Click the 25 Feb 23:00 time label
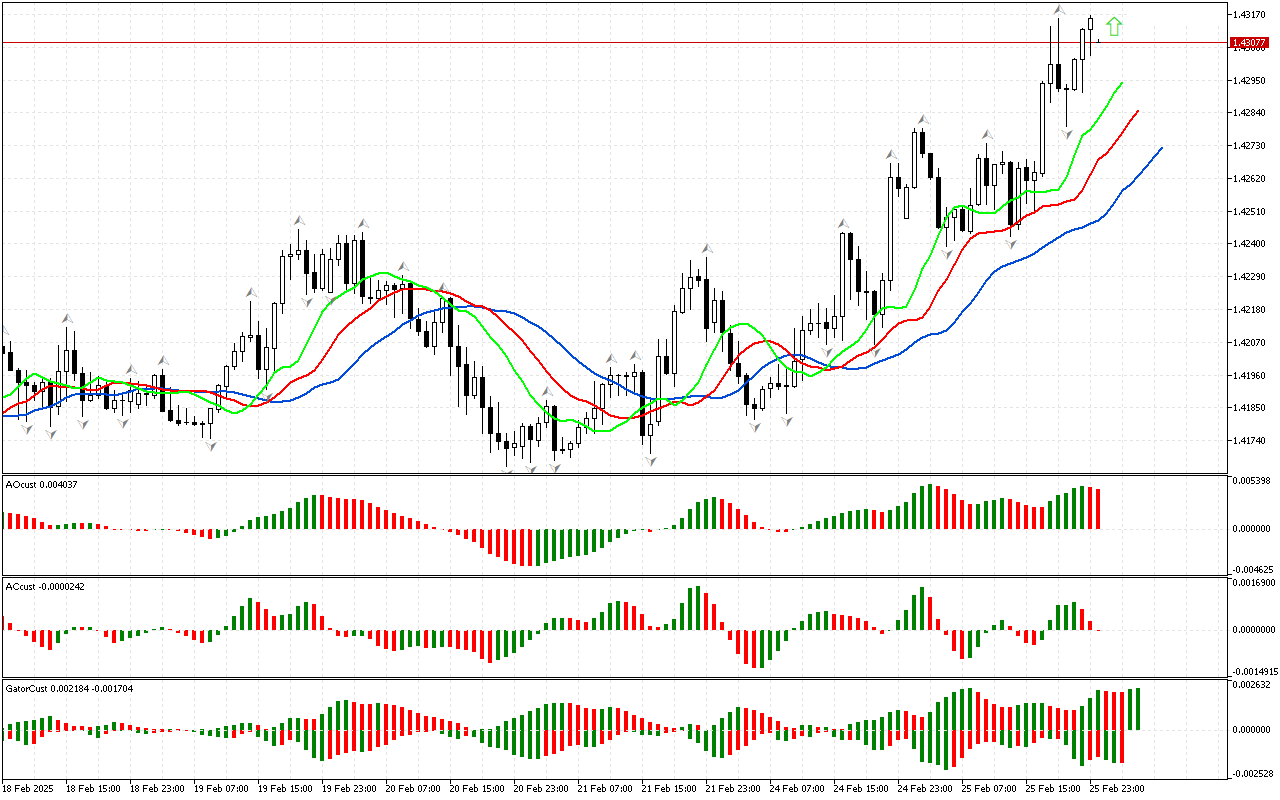The height and width of the screenshot is (800, 1280). tap(1116, 789)
